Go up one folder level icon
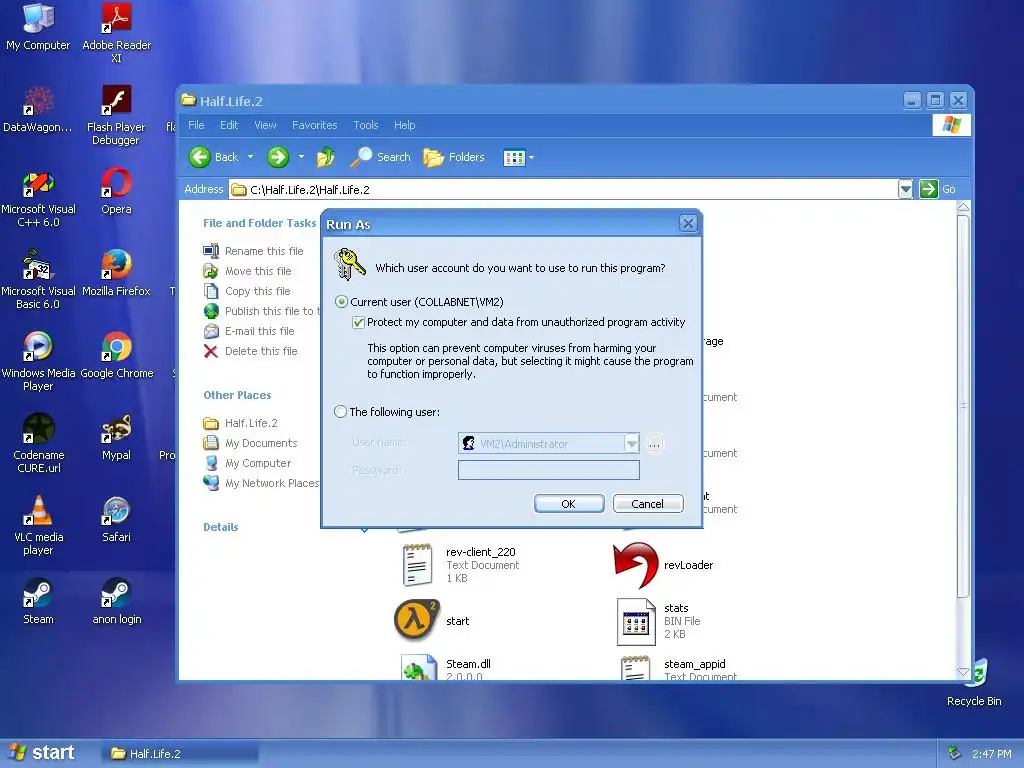Image resolution: width=1024 pixels, height=768 pixels. (x=325, y=157)
